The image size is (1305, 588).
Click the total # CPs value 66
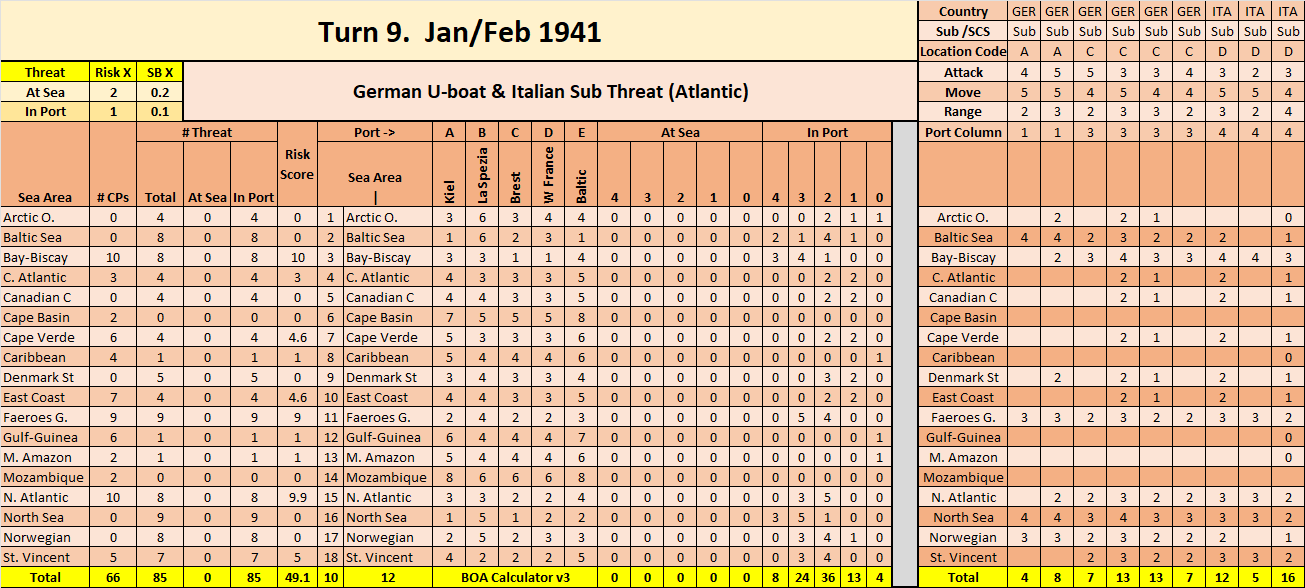point(113,577)
